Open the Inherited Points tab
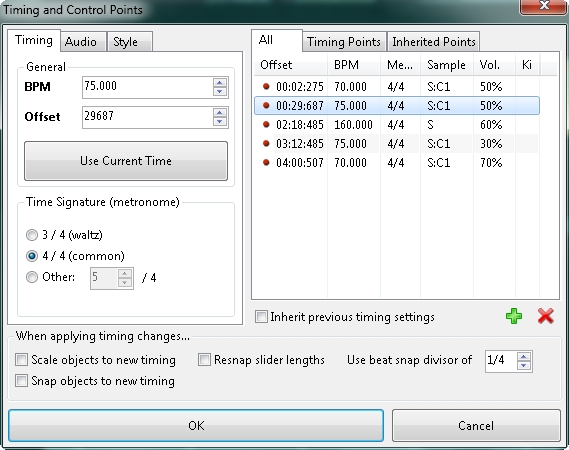Image resolution: width=569 pixels, height=450 pixels. [x=434, y=42]
